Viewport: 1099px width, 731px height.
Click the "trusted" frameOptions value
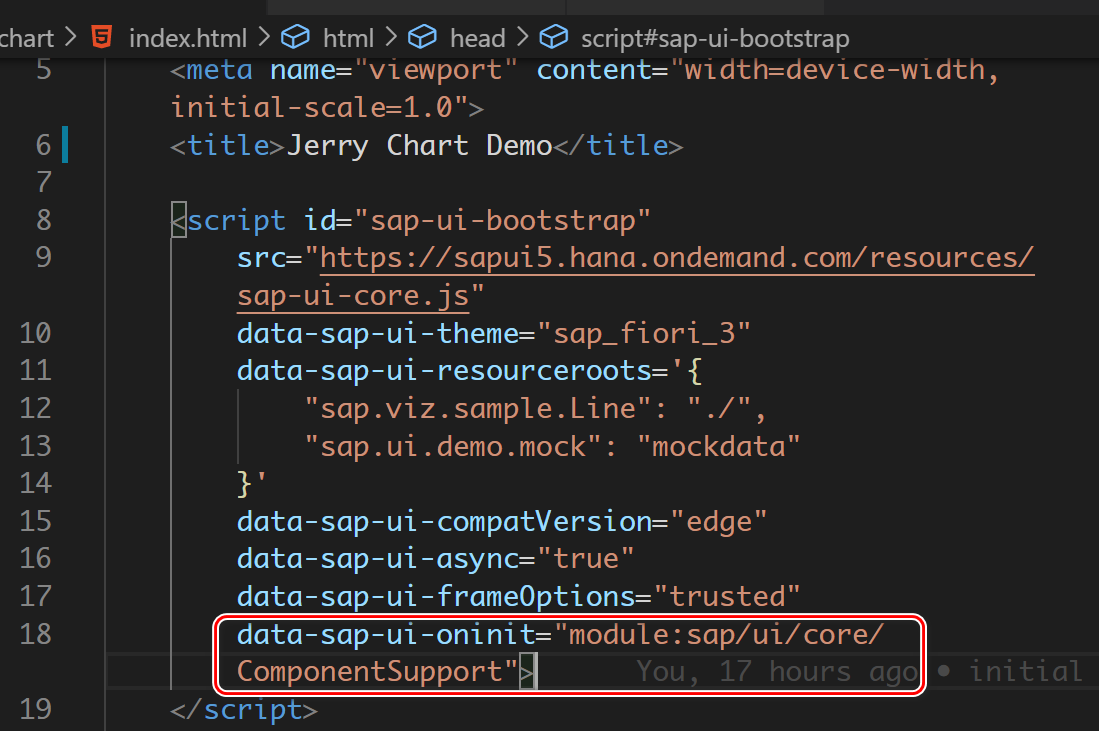(x=727, y=597)
